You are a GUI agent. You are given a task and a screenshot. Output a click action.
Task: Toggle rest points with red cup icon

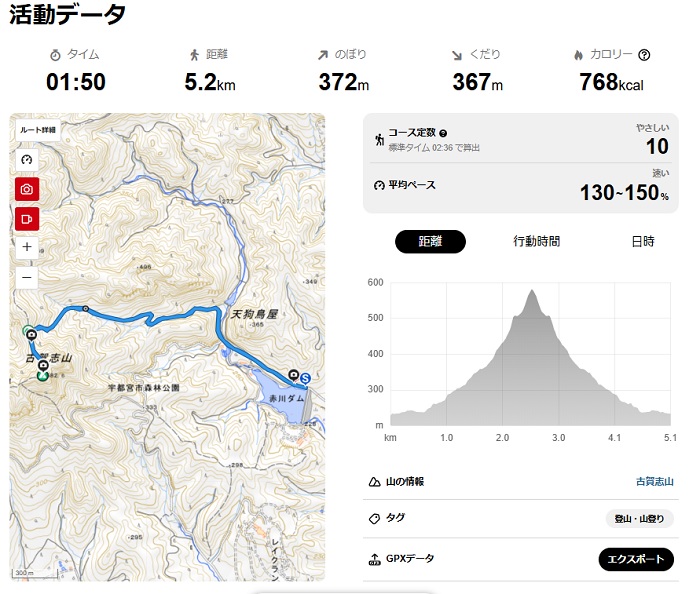pos(27,217)
